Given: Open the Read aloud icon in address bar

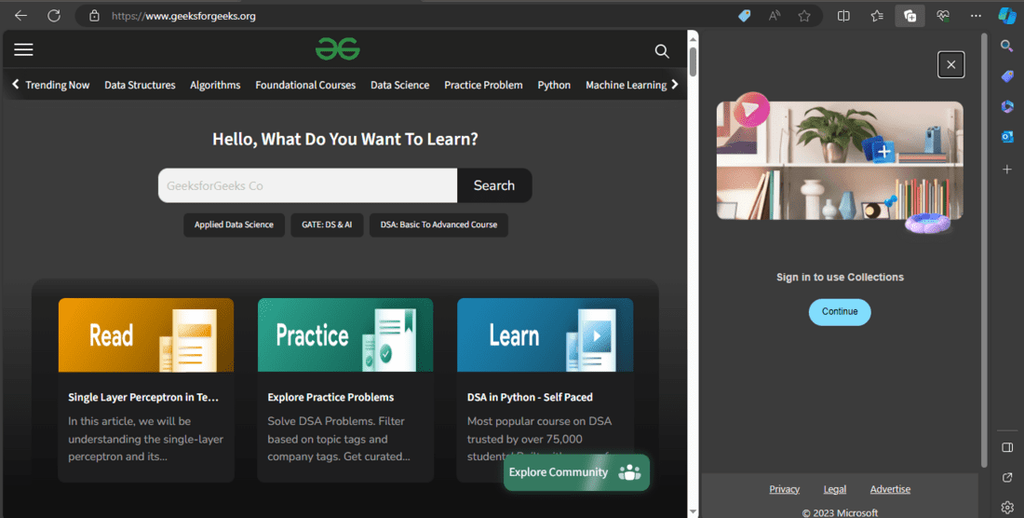Looking at the screenshot, I should click(775, 16).
